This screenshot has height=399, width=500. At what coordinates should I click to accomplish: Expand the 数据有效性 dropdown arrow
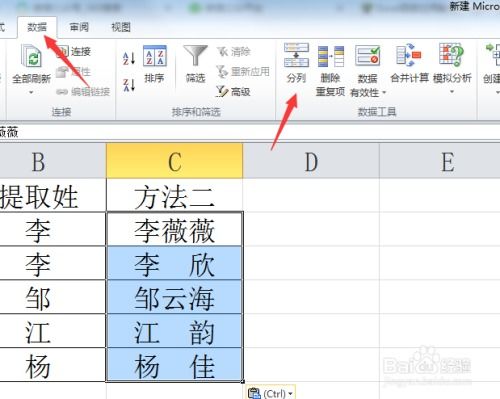coord(384,92)
